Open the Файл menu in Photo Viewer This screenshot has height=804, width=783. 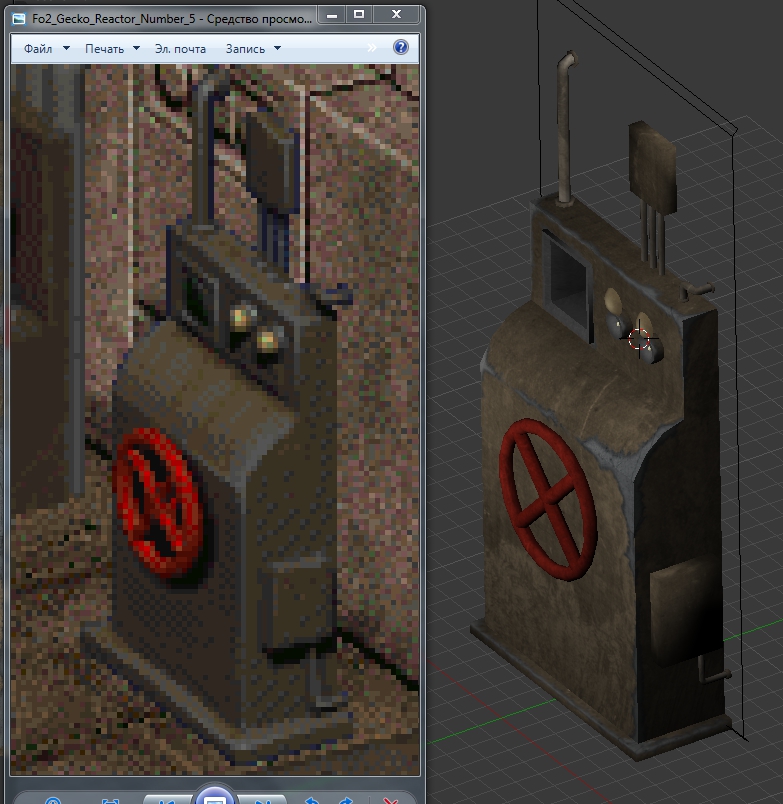[x=38, y=49]
